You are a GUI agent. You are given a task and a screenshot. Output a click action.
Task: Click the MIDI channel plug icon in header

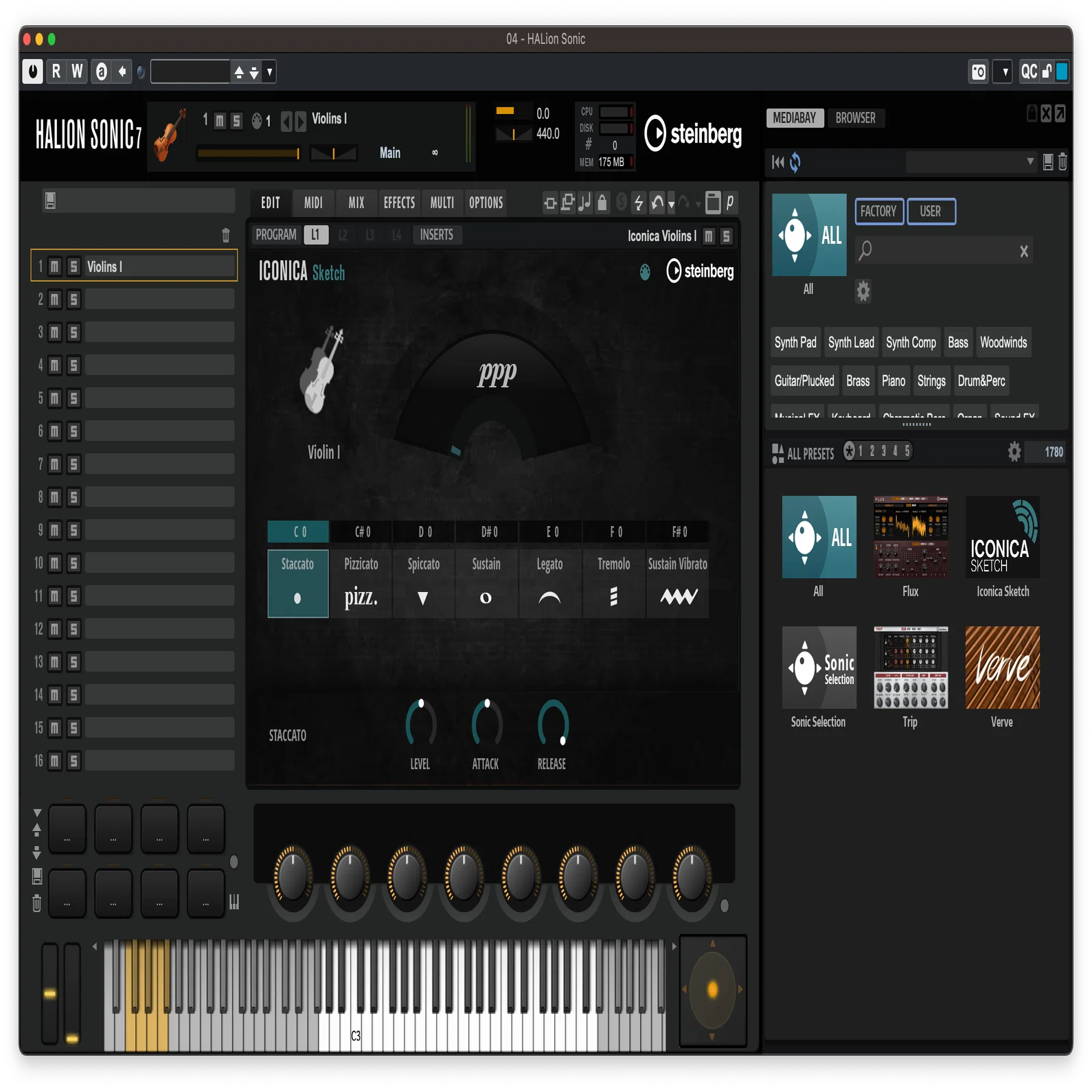[257, 122]
